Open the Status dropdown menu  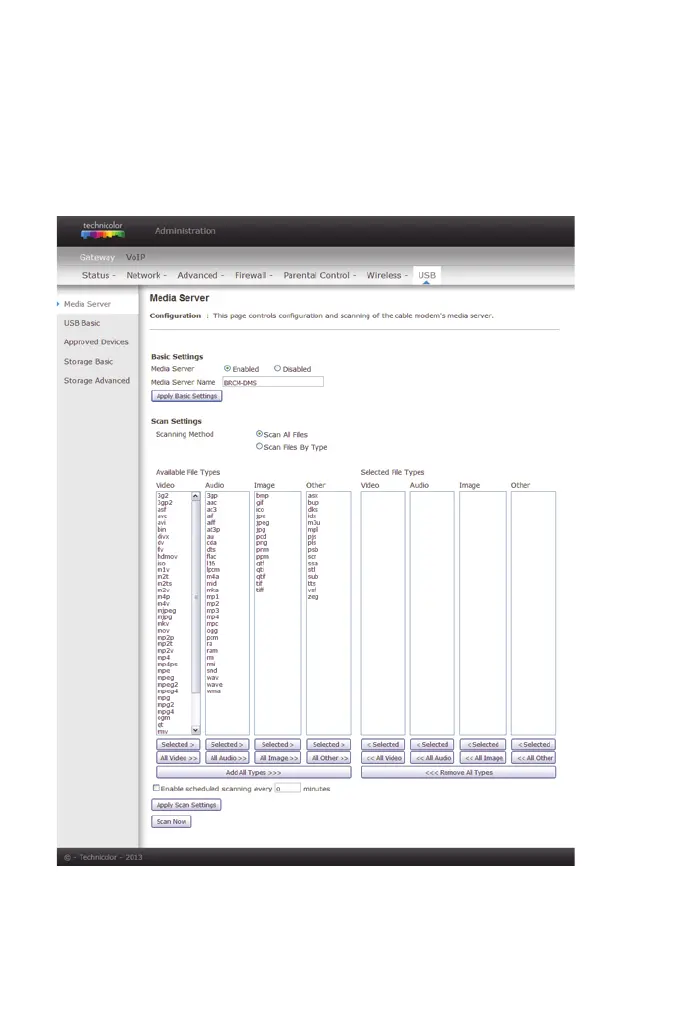pyautogui.click(x=98, y=275)
